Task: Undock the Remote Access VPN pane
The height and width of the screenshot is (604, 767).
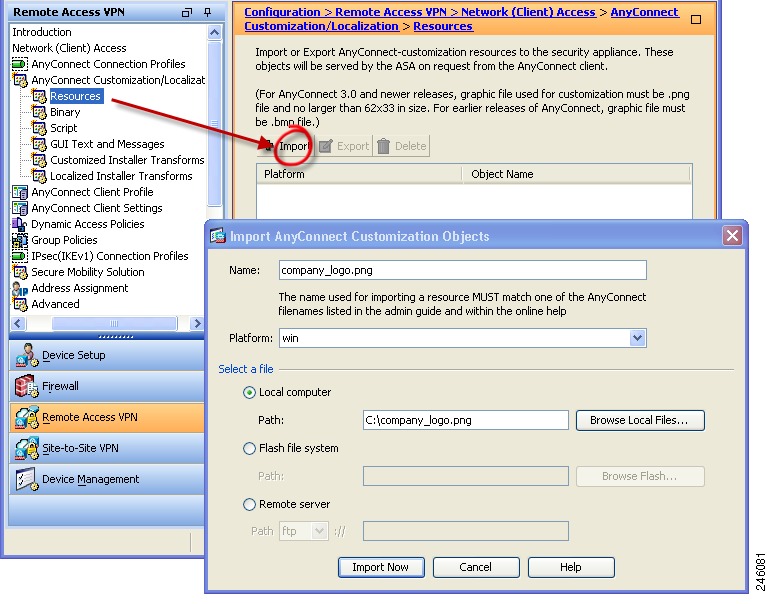Action: coord(187,13)
